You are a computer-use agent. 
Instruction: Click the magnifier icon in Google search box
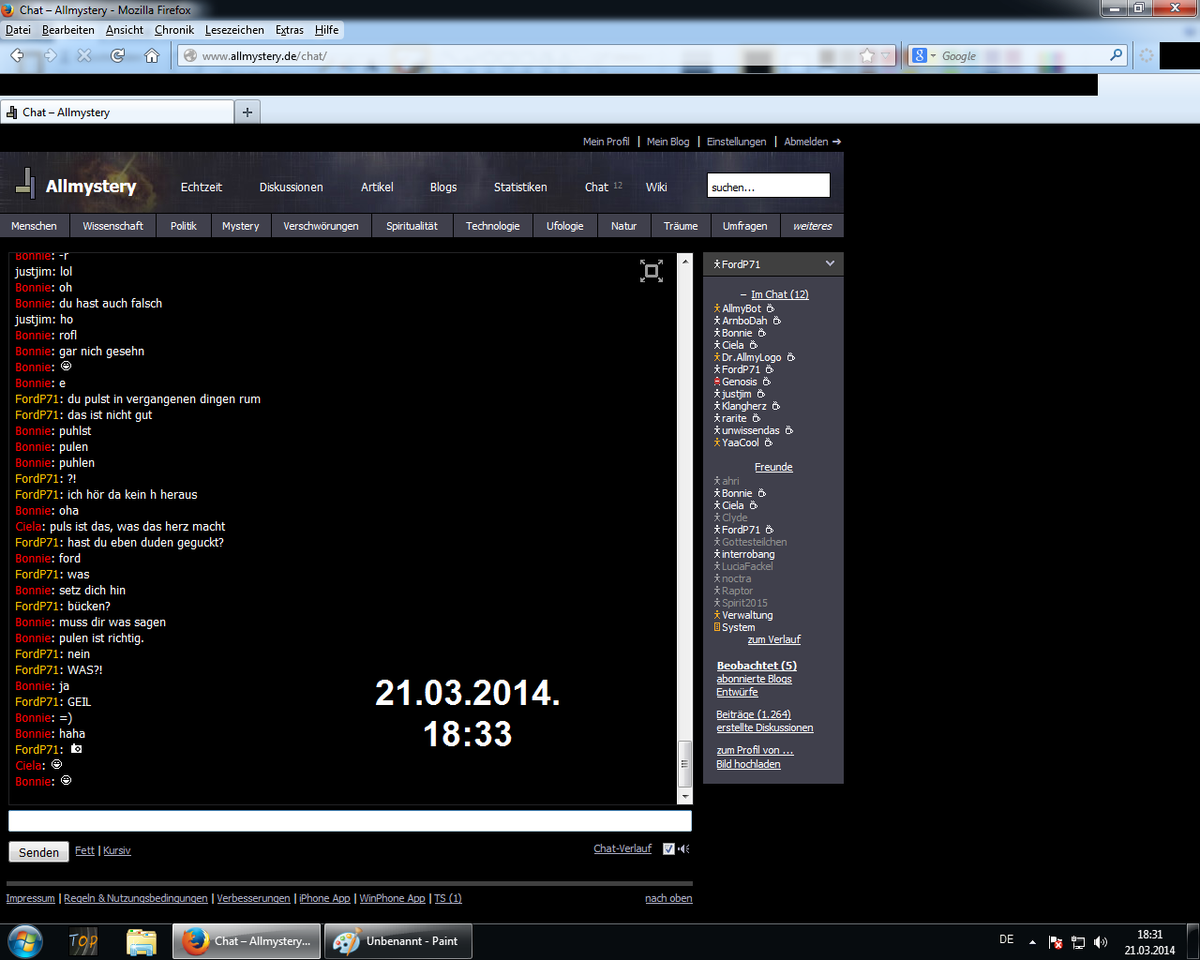[1117, 56]
